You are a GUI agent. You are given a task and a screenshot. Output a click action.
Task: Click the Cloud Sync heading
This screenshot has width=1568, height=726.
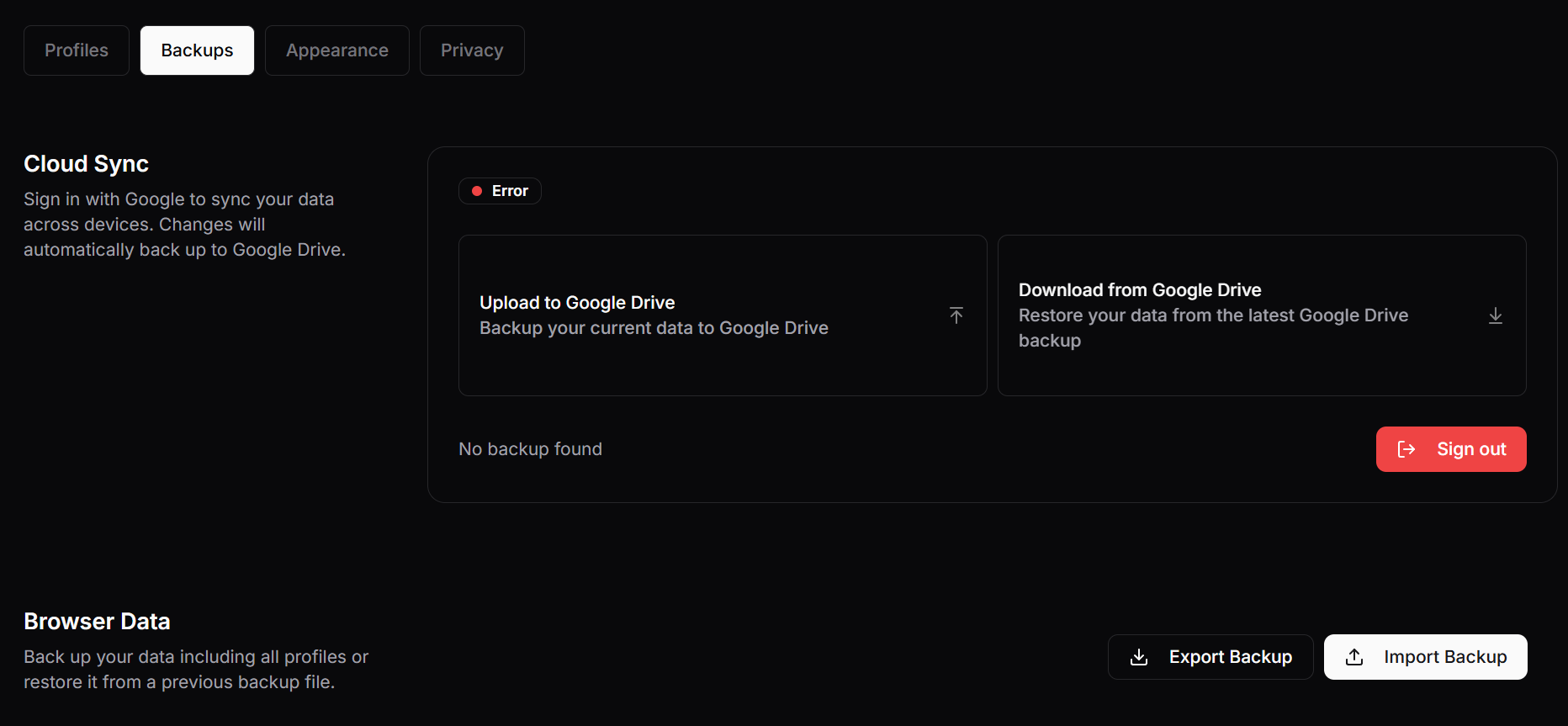click(86, 164)
